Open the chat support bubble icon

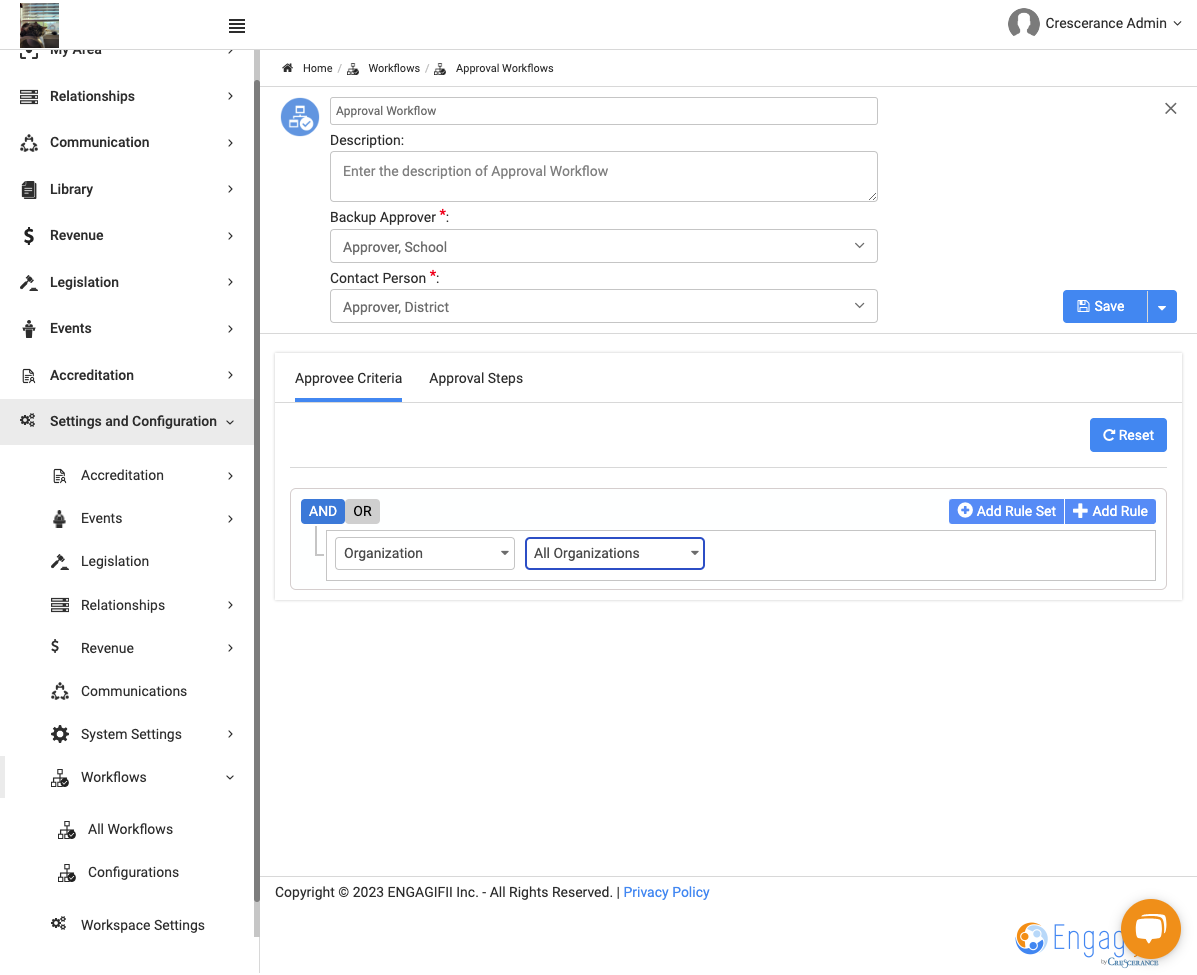point(1150,928)
